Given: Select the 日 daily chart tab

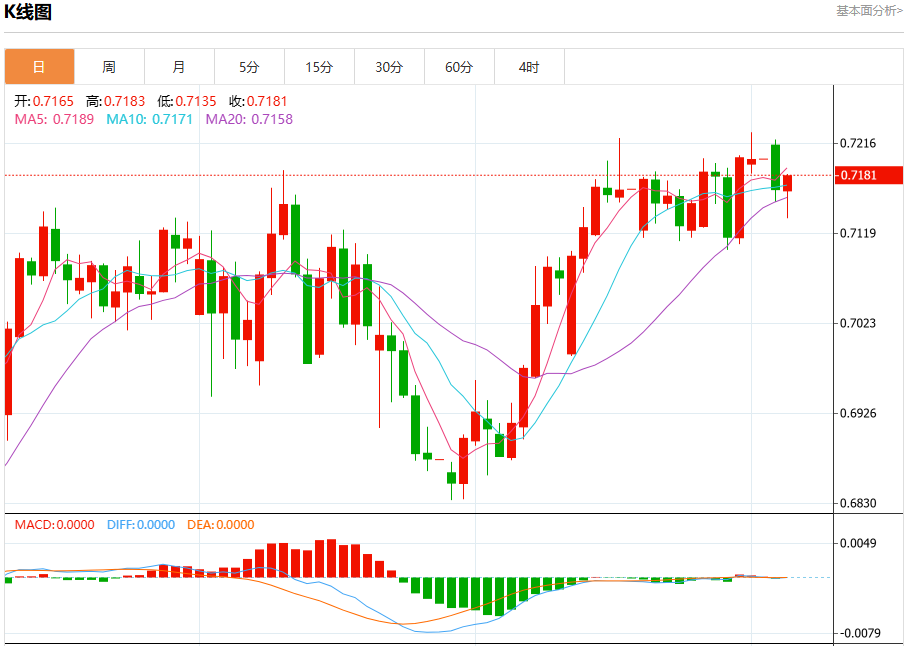Looking at the screenshot, I should [x=39, y=67].
